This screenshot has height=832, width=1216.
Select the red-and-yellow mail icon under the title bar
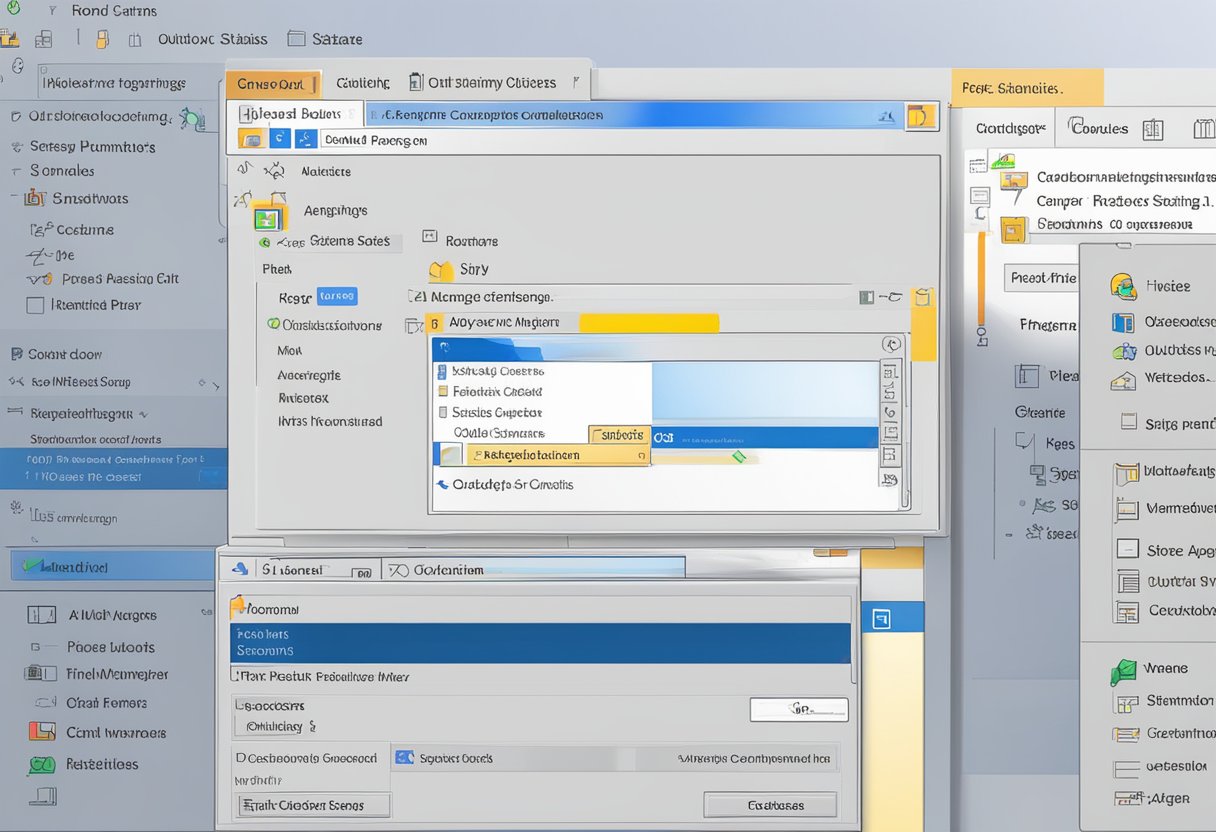[13, 38]
